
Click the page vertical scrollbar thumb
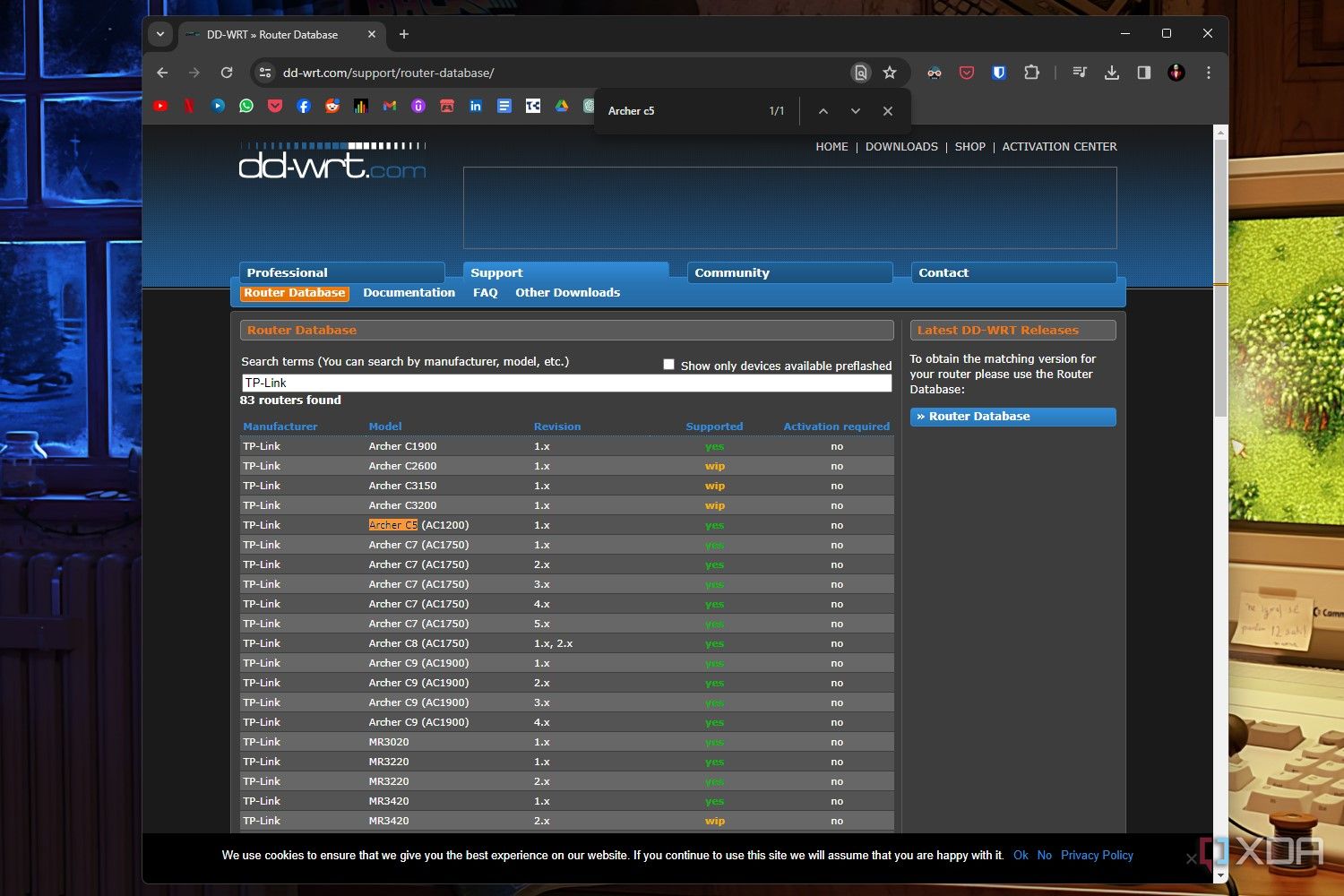(1220, 276)
